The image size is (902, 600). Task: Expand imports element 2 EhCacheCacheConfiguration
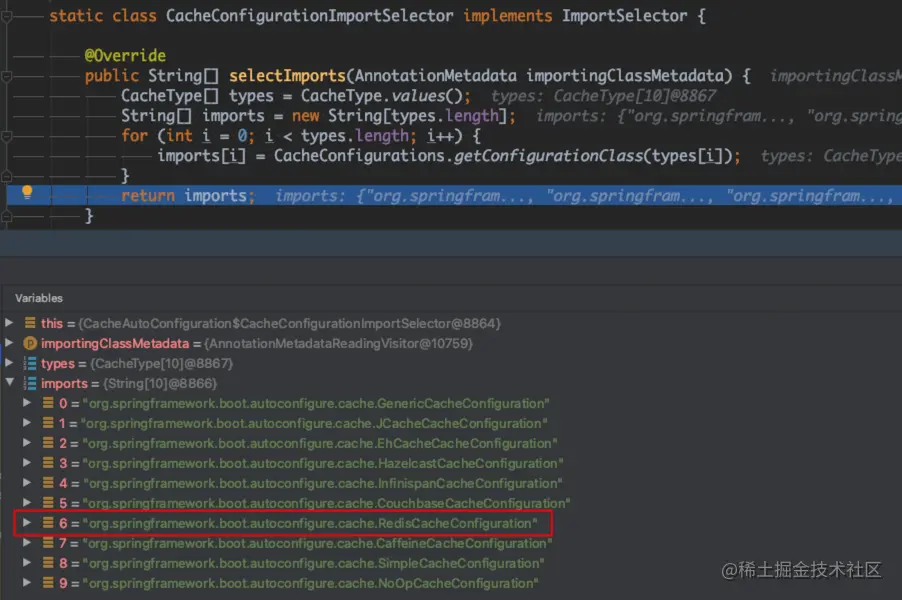26,443
